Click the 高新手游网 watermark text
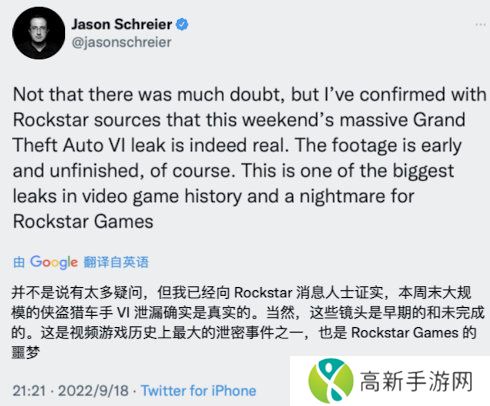Image resolution: width=490 pixels, height=406 pixels. 417,381
